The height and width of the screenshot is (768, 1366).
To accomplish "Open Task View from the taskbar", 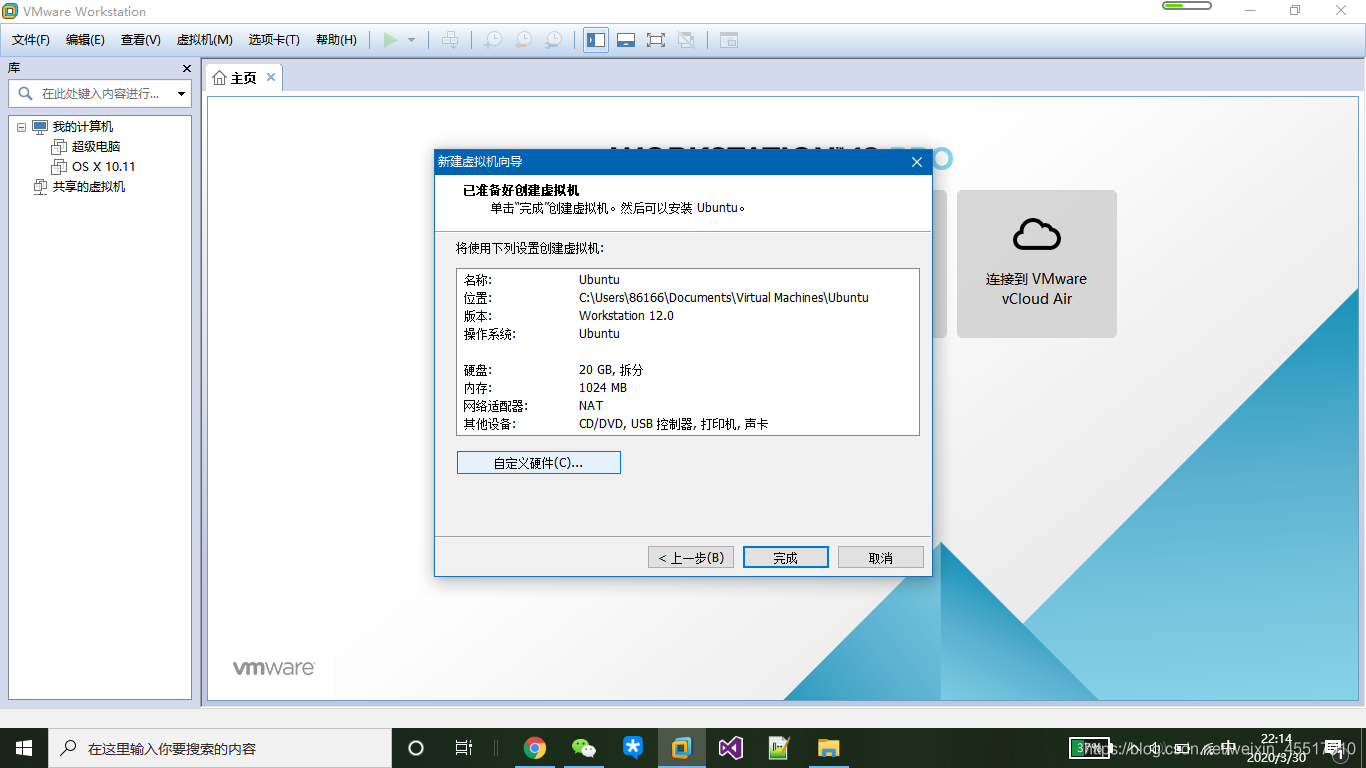I will click(x=463, y=748).
